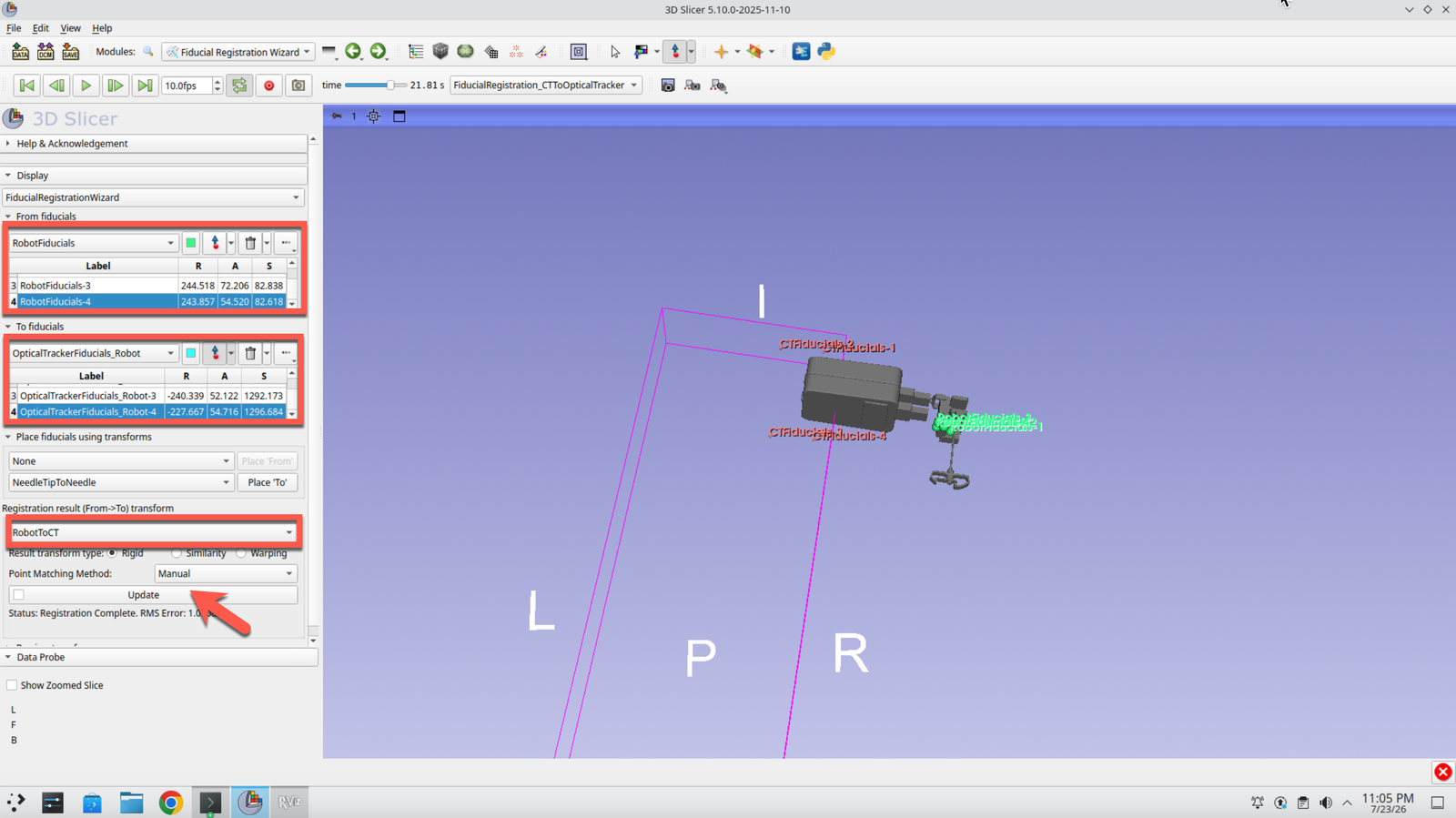Screen dimensions: 1456x818
Task: Click the DCM DICOM import icon
Action: coord(45,52)
